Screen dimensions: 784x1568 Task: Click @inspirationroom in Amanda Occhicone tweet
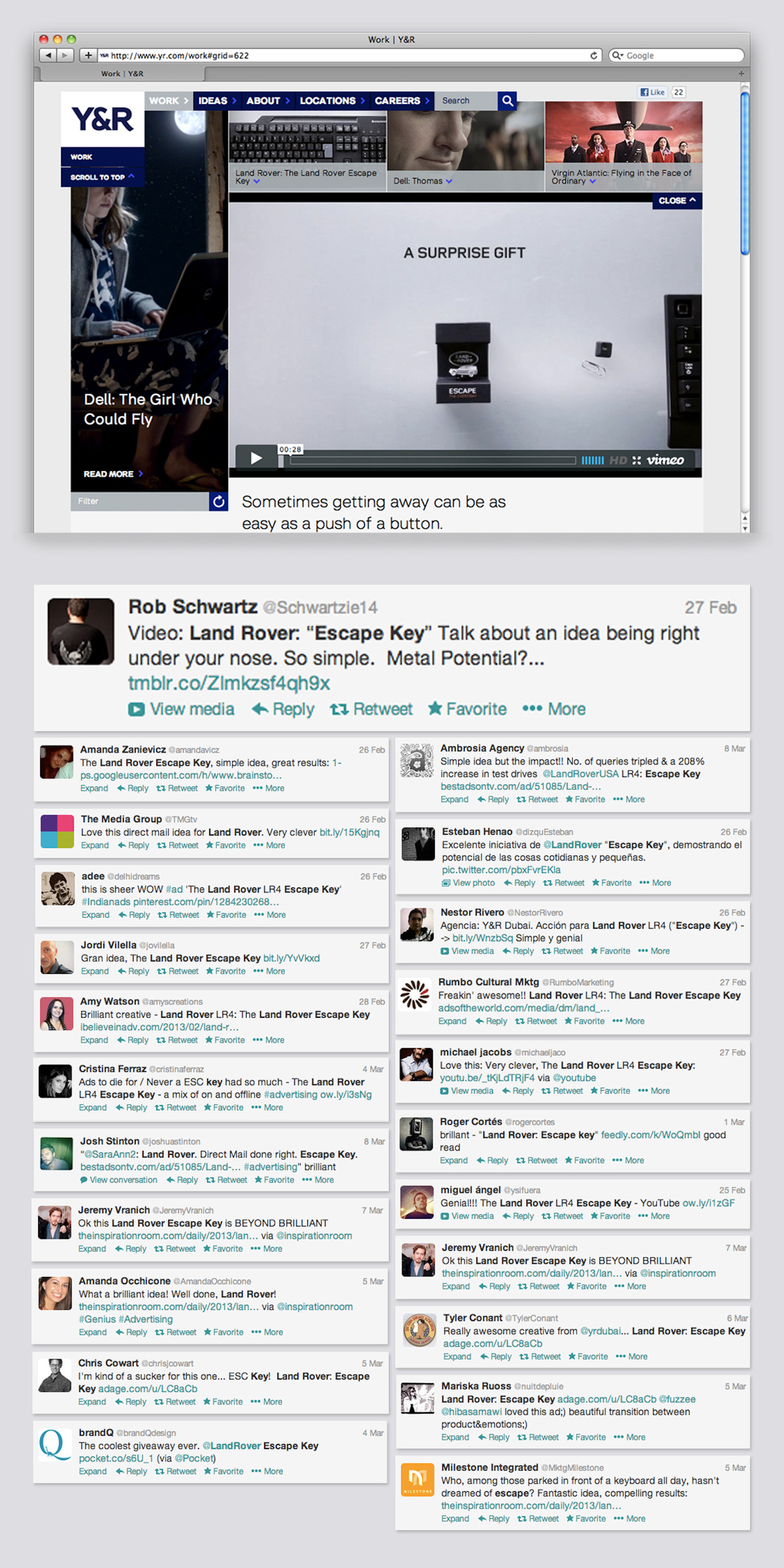315,1306
